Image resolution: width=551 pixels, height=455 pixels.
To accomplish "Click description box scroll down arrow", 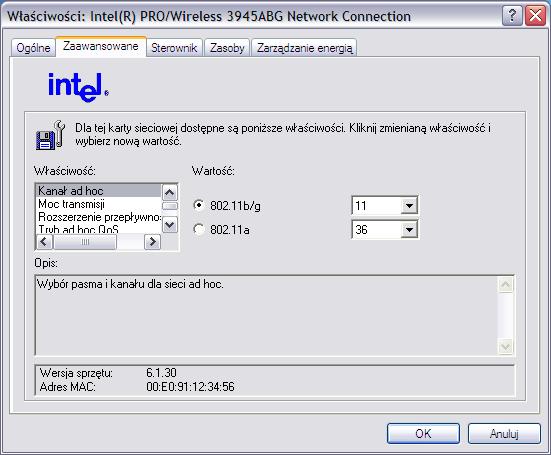I will 505,347.
